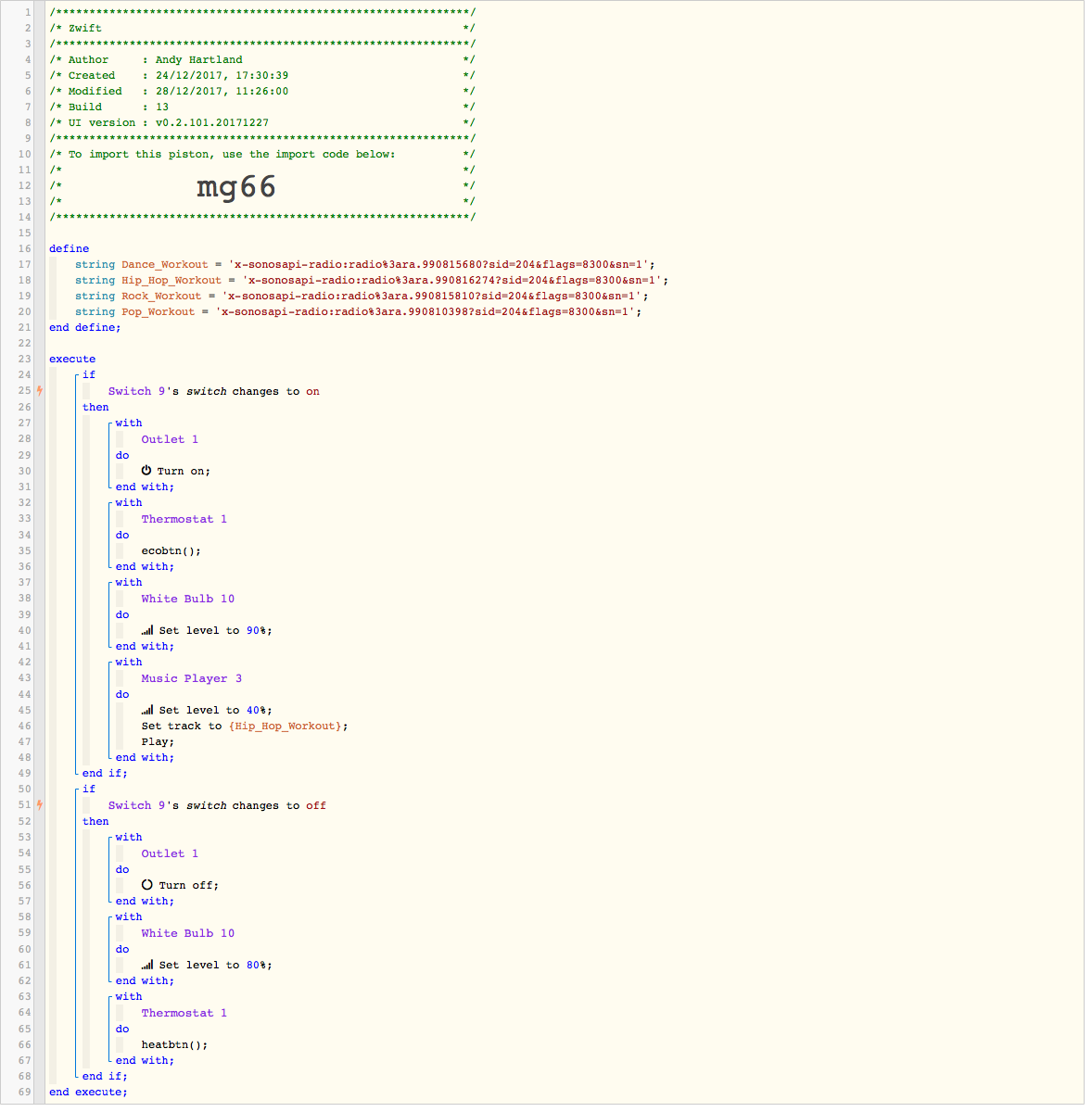1092x1112 pixels.
Task: Click the 'heatbtn();' command
Action: (174, 1044)
